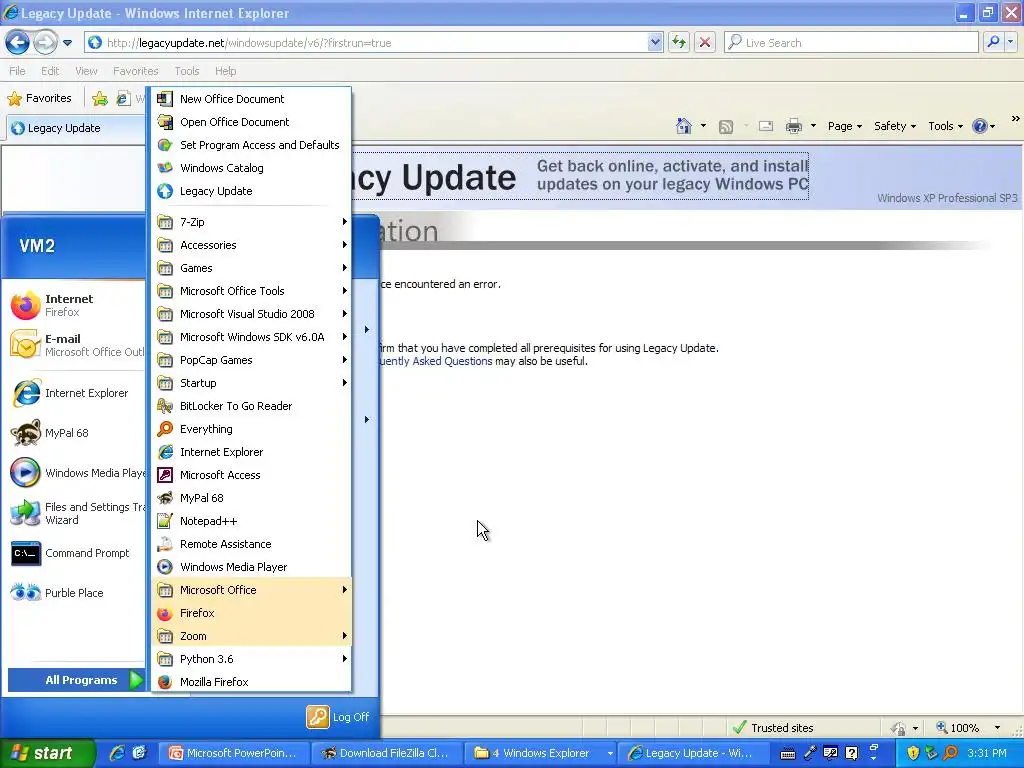Open the Open Office Document entry
This screenshot has height=768, width=1024.
[x=251, y=122]
